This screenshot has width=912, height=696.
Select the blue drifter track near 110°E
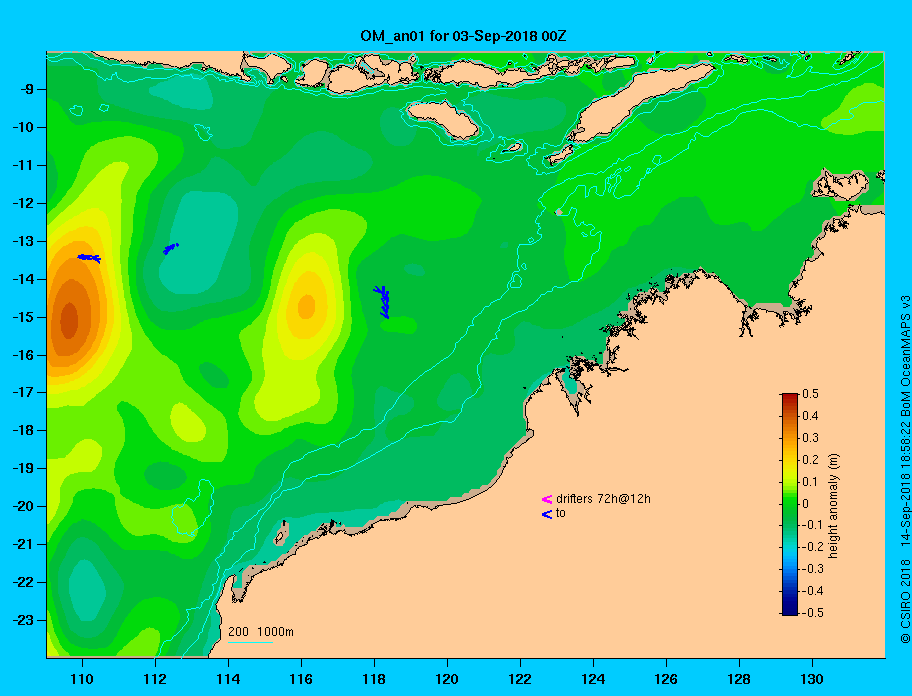89,258
